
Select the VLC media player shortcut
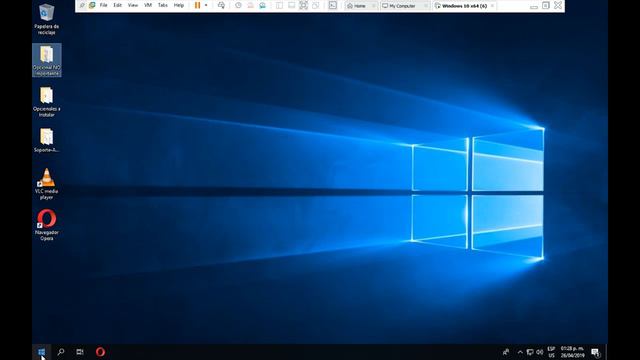[x=47, y=184]
